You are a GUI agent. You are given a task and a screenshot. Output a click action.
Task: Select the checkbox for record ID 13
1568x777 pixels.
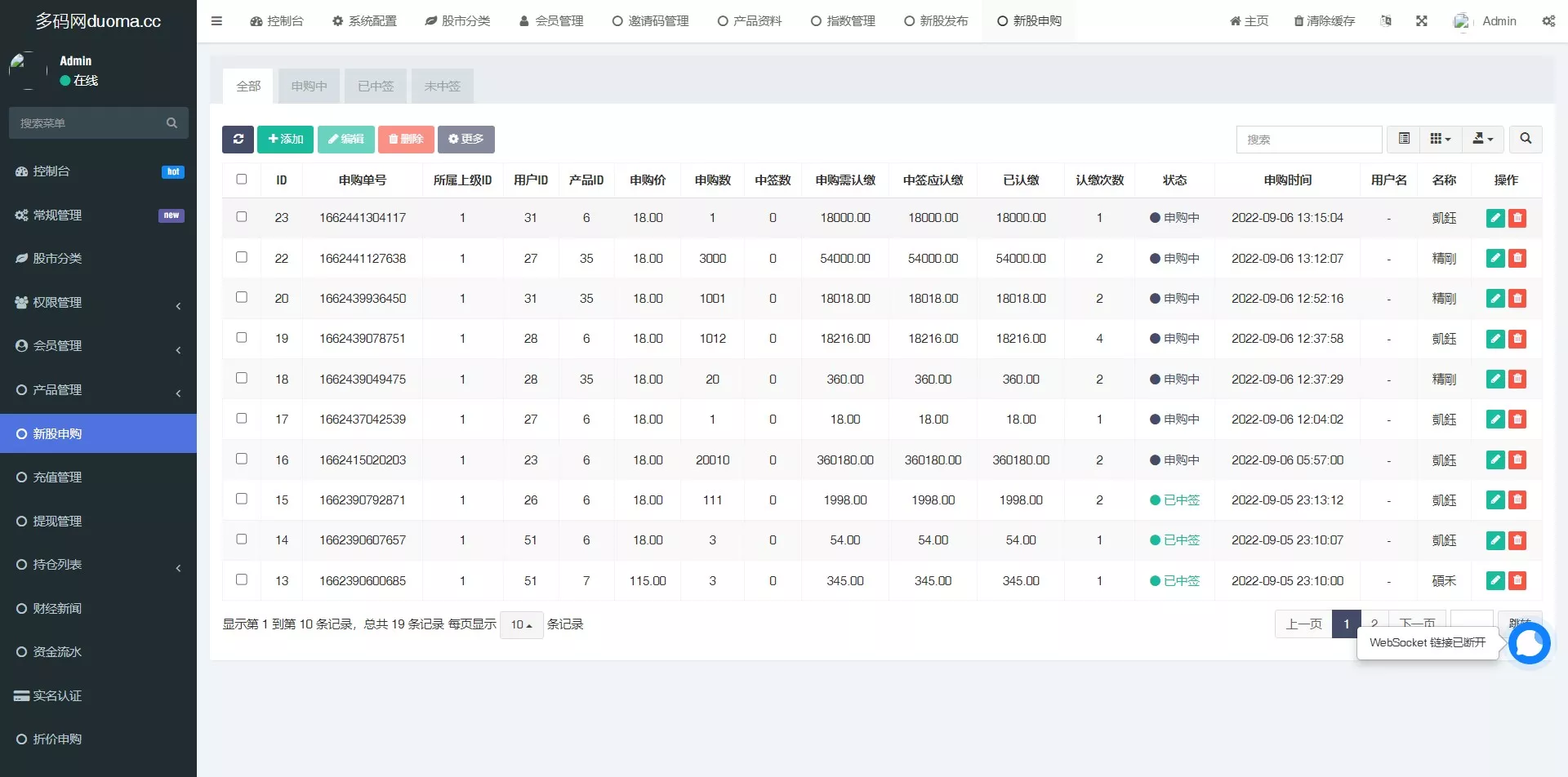coord(242,579)
